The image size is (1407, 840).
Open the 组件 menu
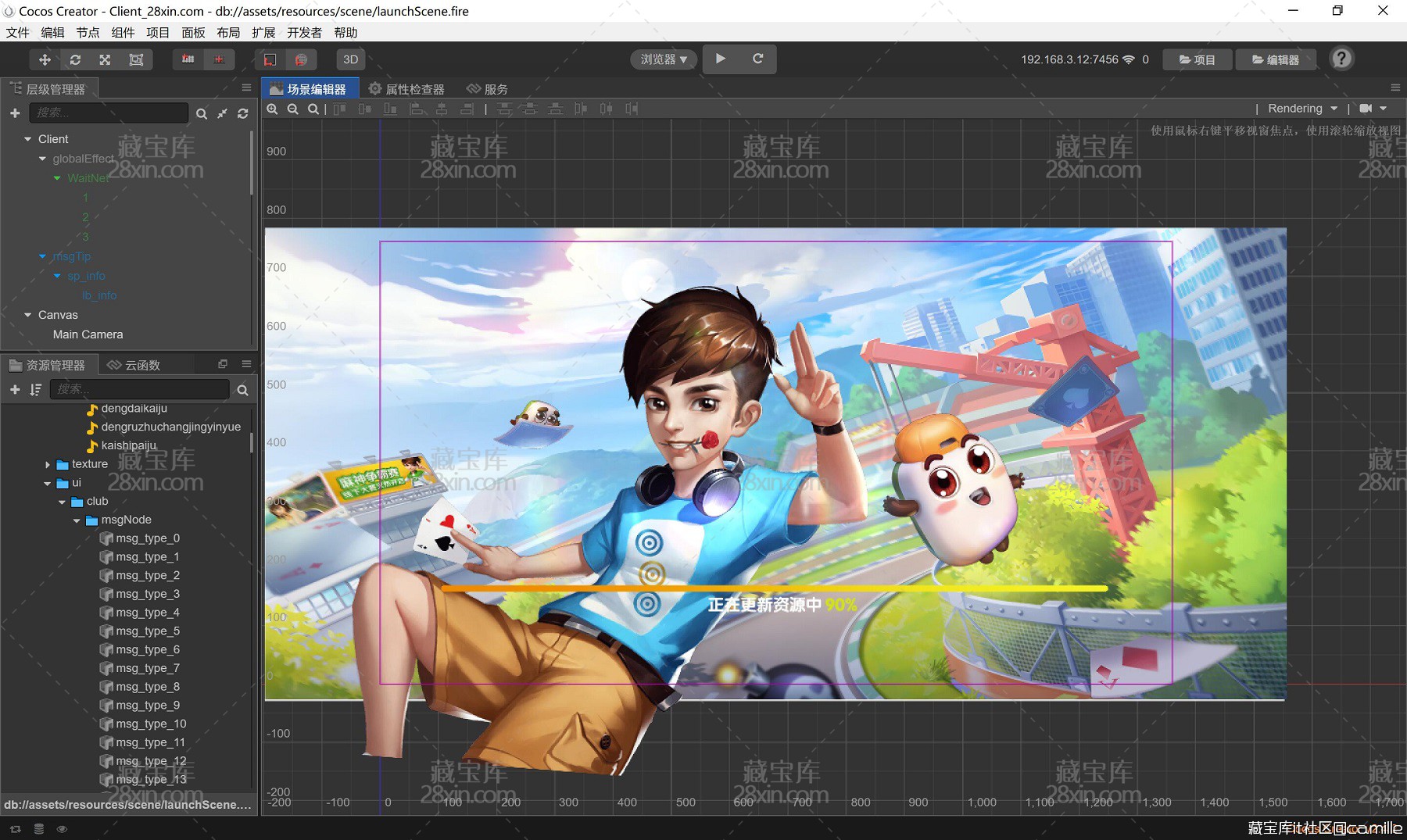[123, 33]
